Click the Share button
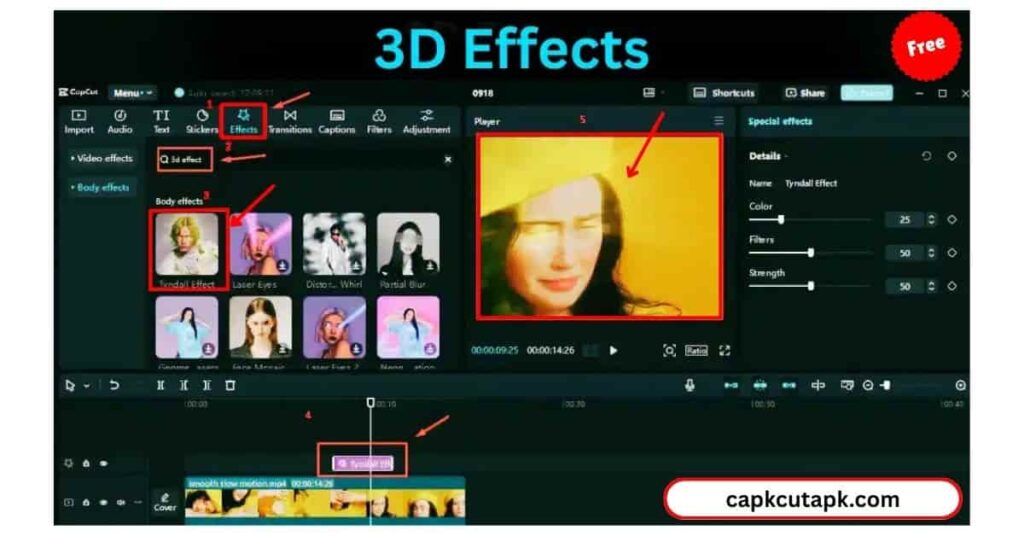 805,93
